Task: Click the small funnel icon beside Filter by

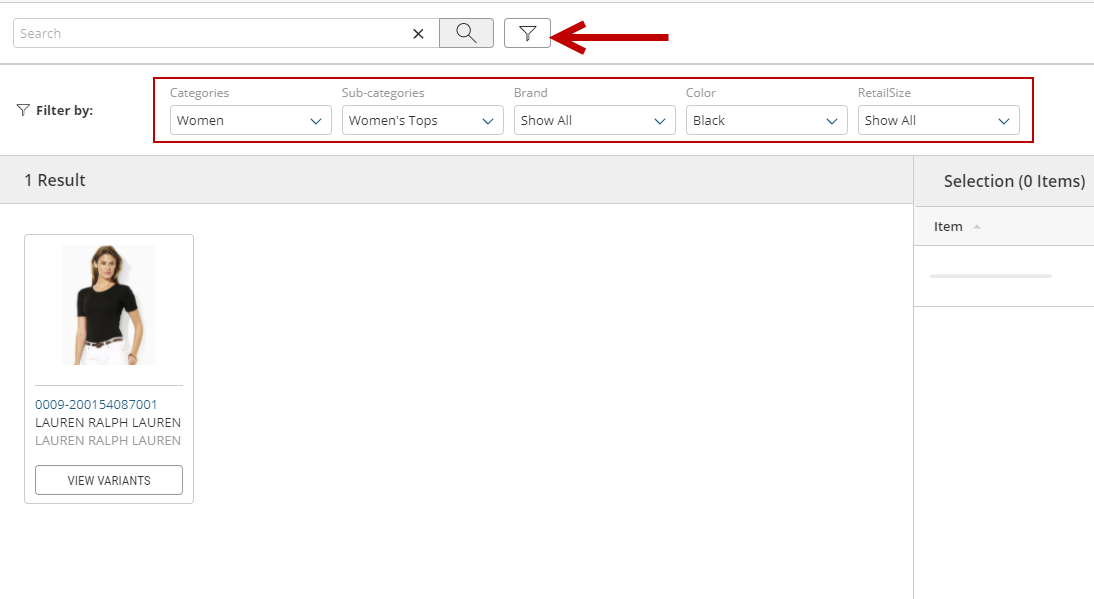Action: [x=23, y=110]
